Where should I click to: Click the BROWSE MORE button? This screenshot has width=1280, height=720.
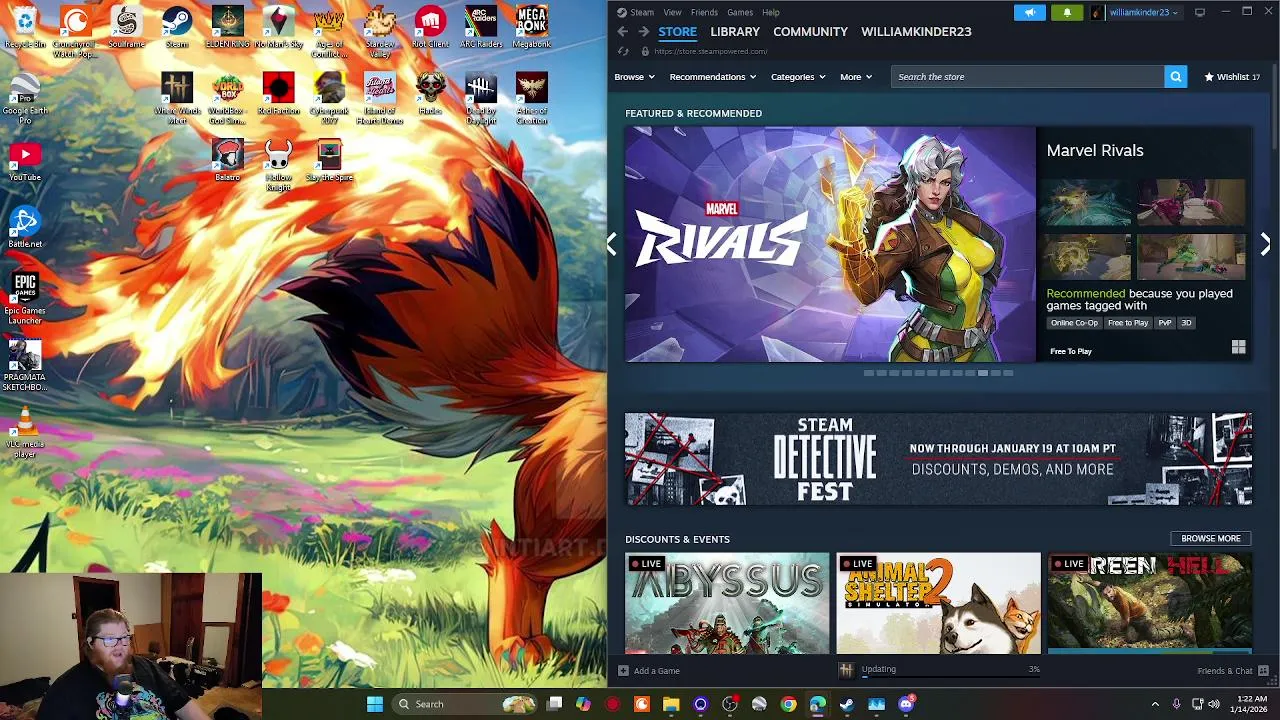click(x=1210, y=538)
